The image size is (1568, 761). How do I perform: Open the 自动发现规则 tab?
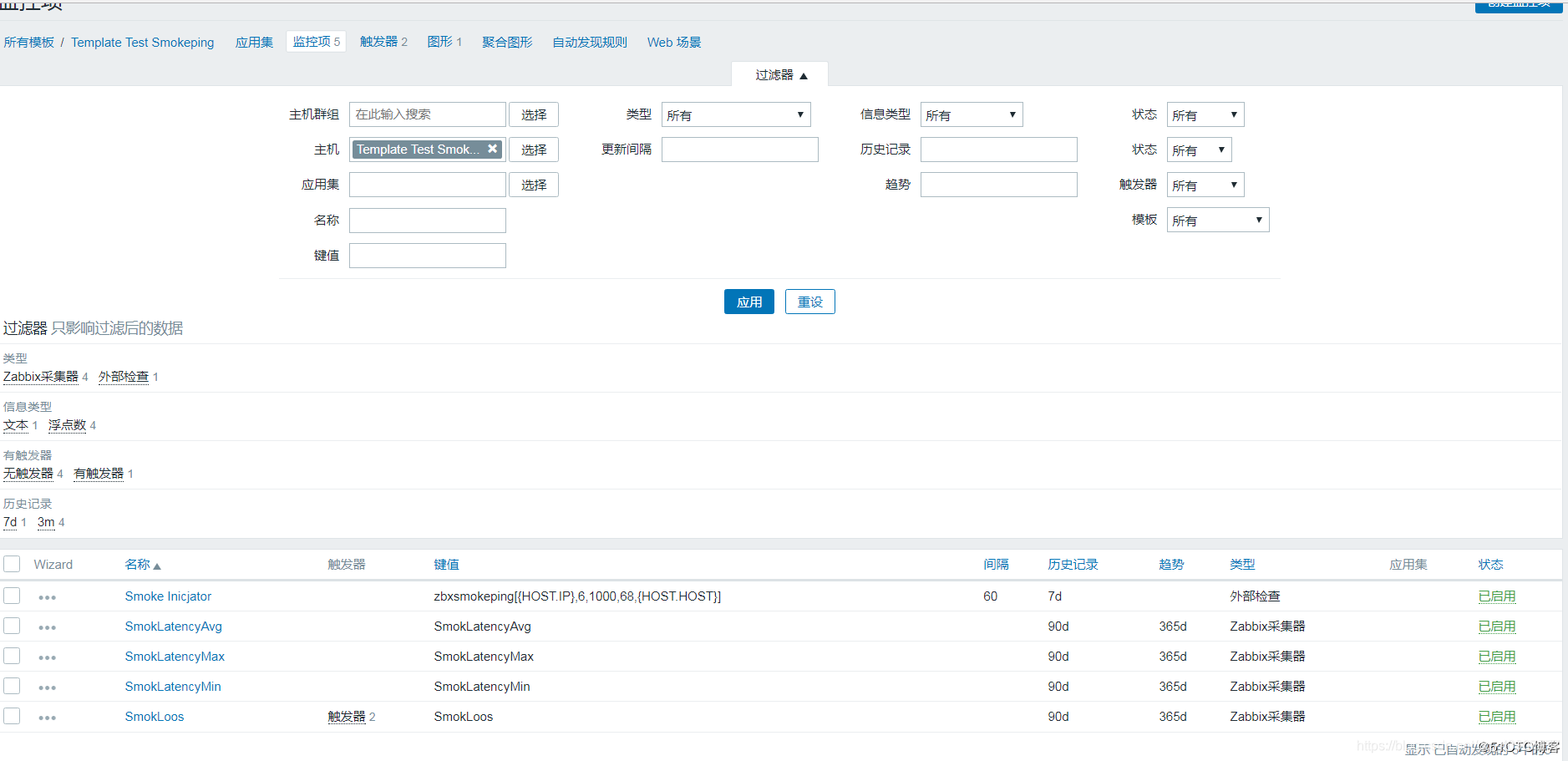click(x=590, y=42)
